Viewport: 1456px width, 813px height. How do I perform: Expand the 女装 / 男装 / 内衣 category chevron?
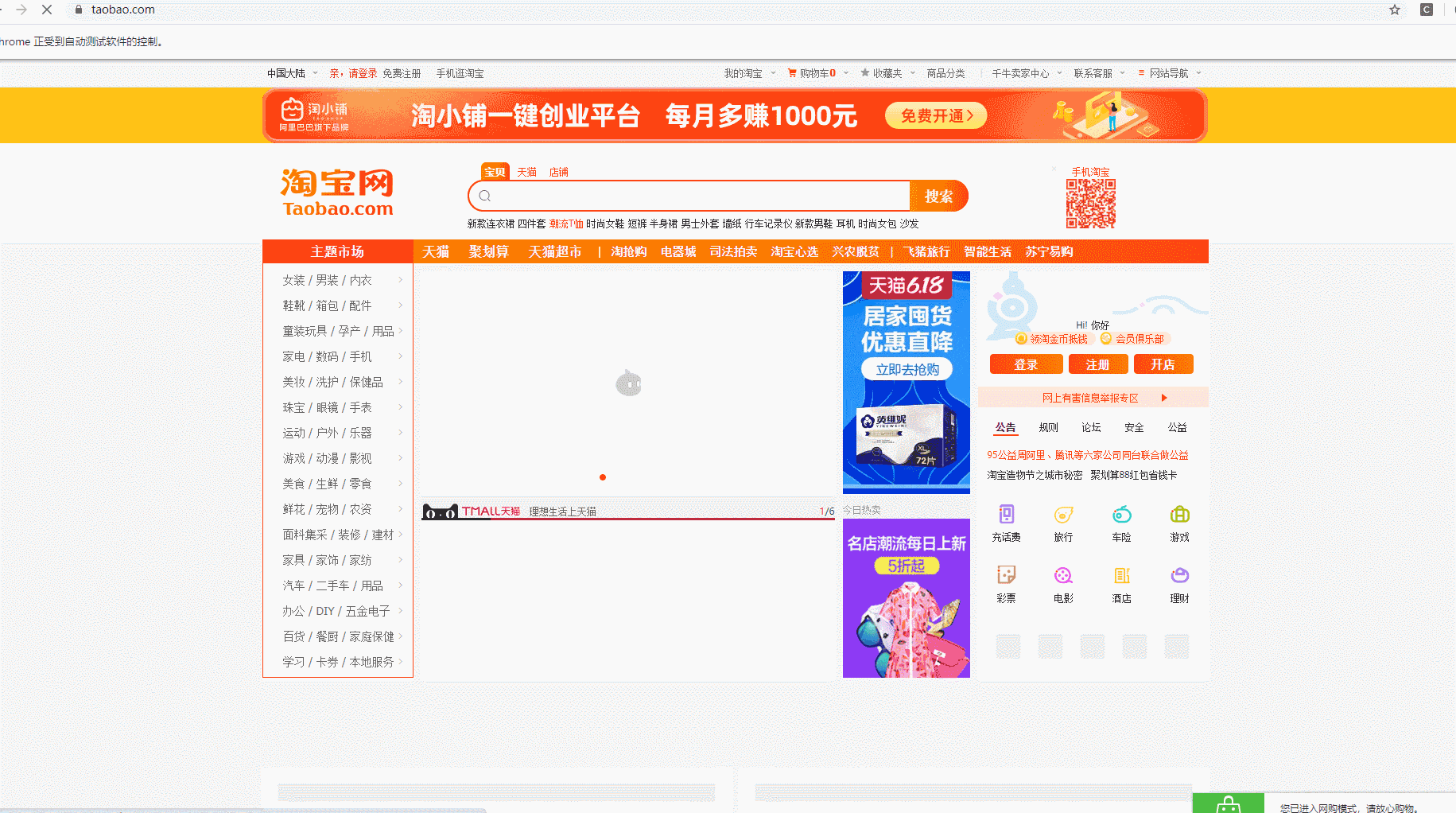(x=400, y=280)
